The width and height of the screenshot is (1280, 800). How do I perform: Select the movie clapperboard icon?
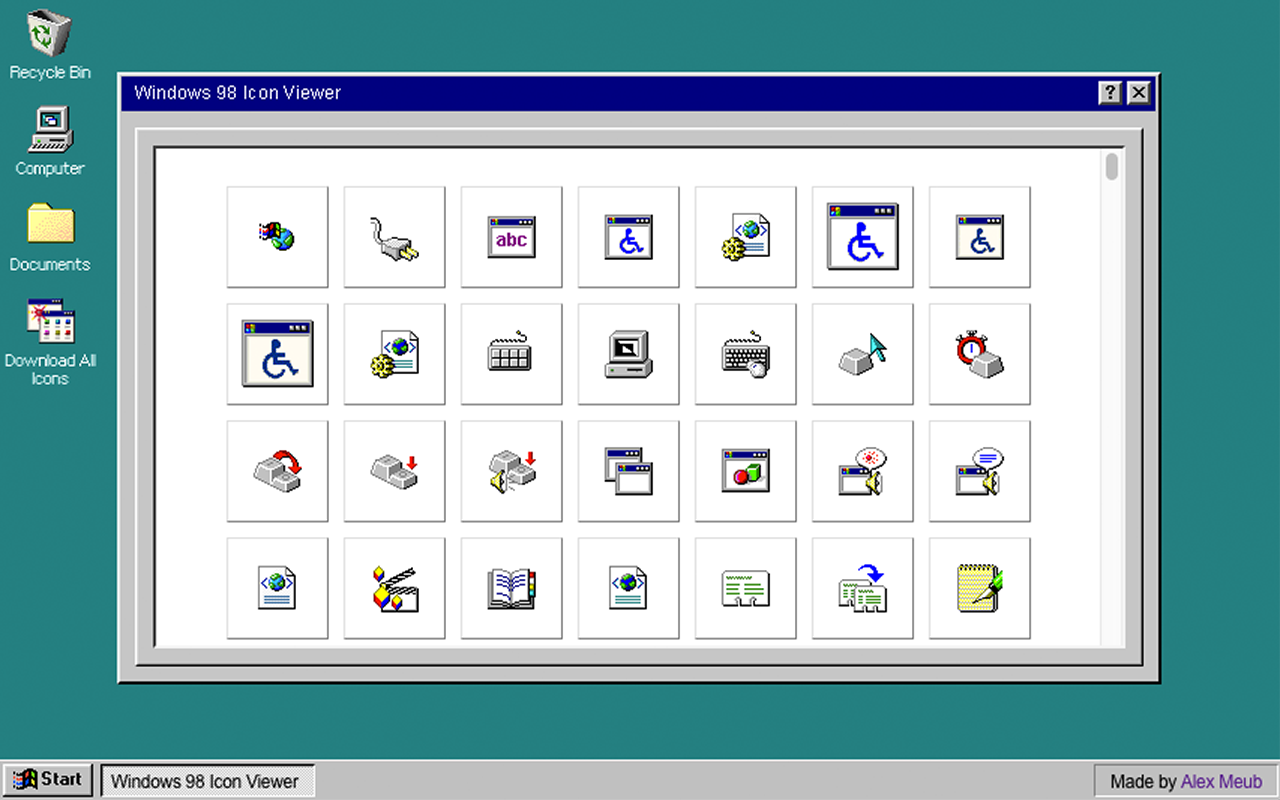(394, 588)
